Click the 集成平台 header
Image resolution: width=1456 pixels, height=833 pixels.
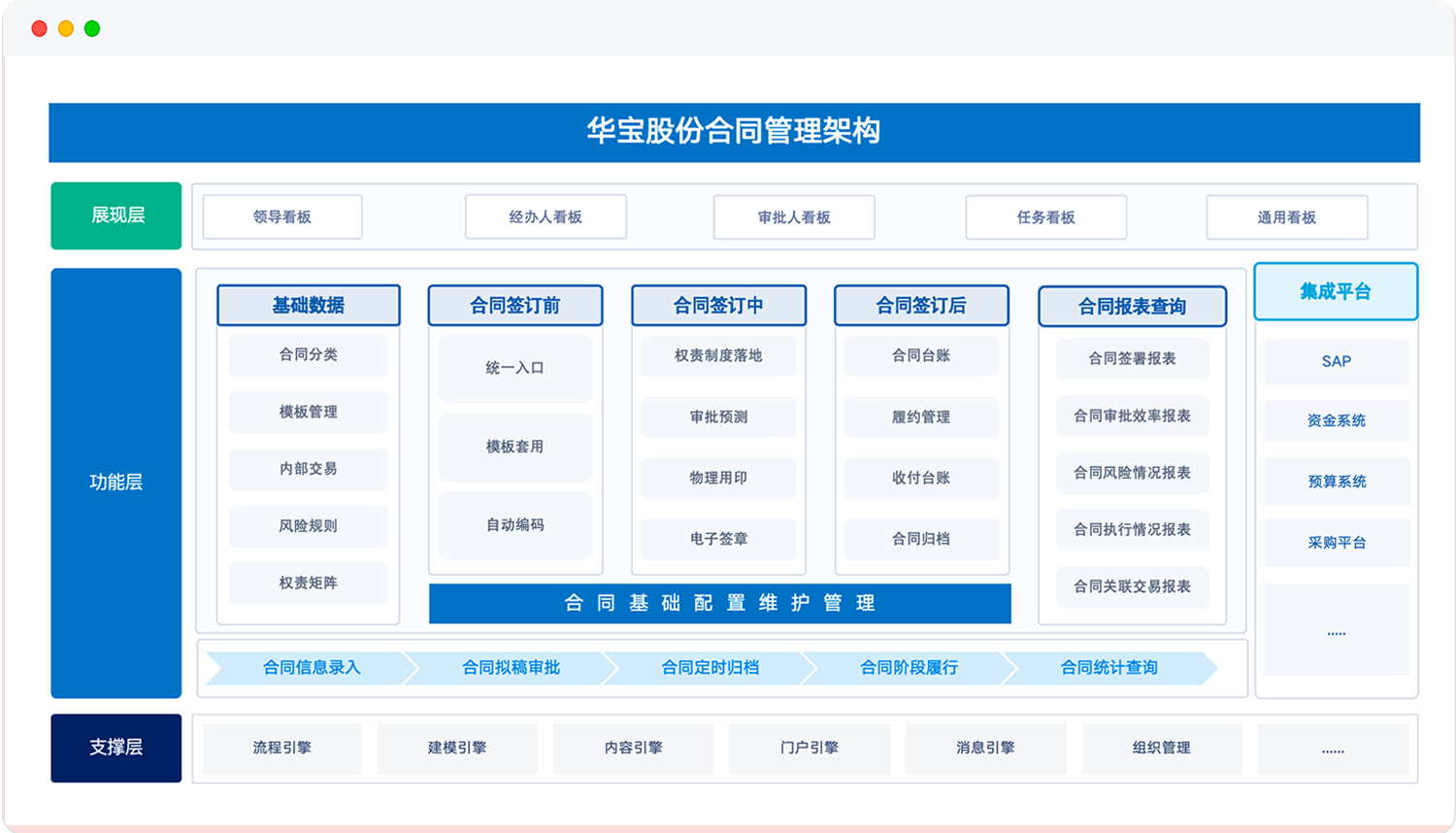click(1336, 291)
